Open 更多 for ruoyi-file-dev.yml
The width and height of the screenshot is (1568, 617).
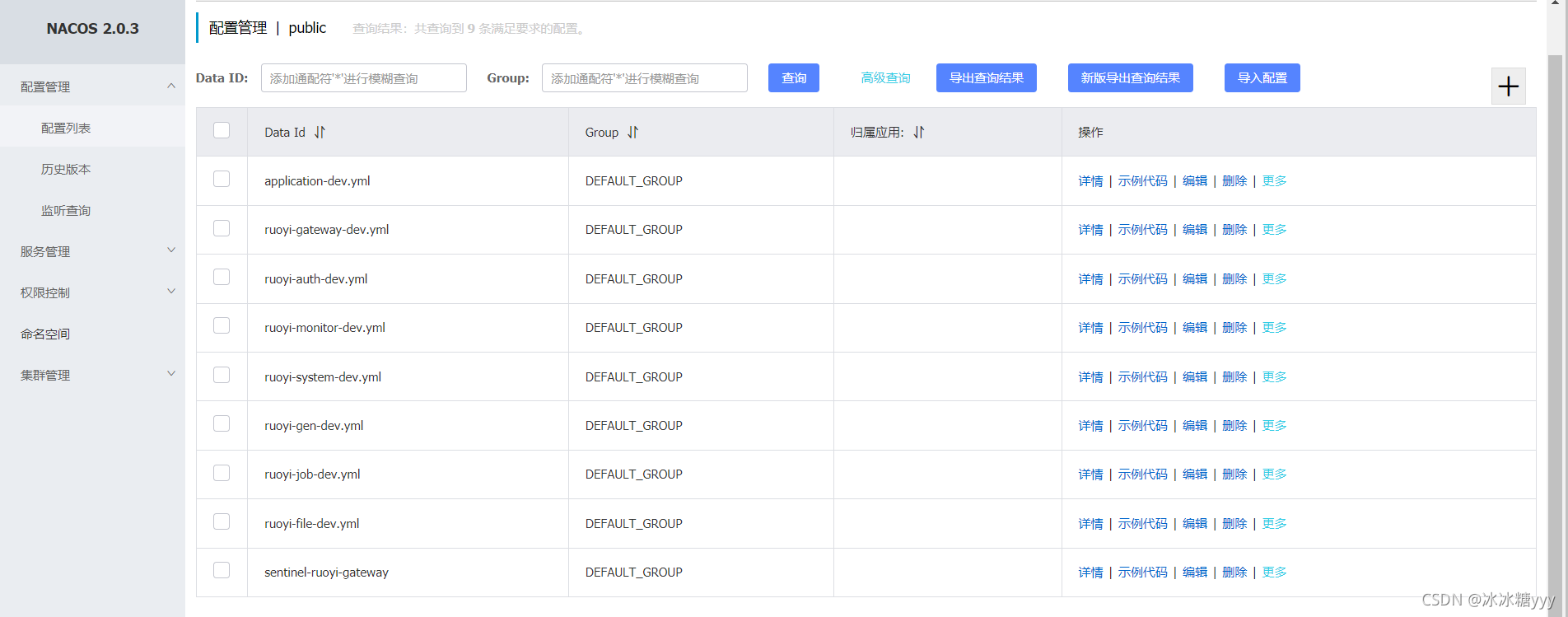point(1274,524)
